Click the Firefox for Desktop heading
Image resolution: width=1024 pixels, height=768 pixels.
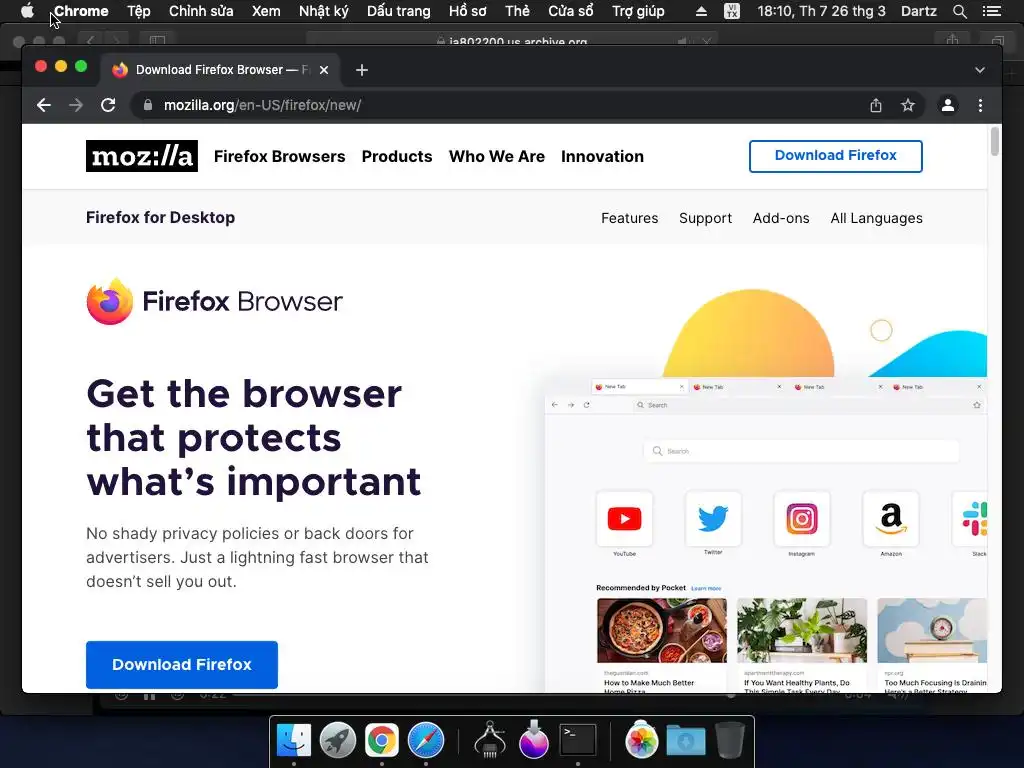[x=161, y=217]
